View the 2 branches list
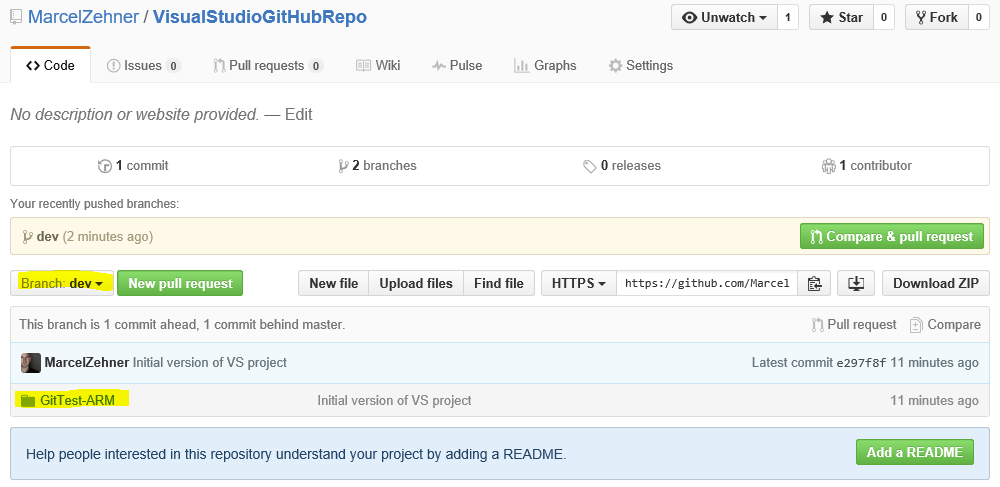 click(378, 166)
